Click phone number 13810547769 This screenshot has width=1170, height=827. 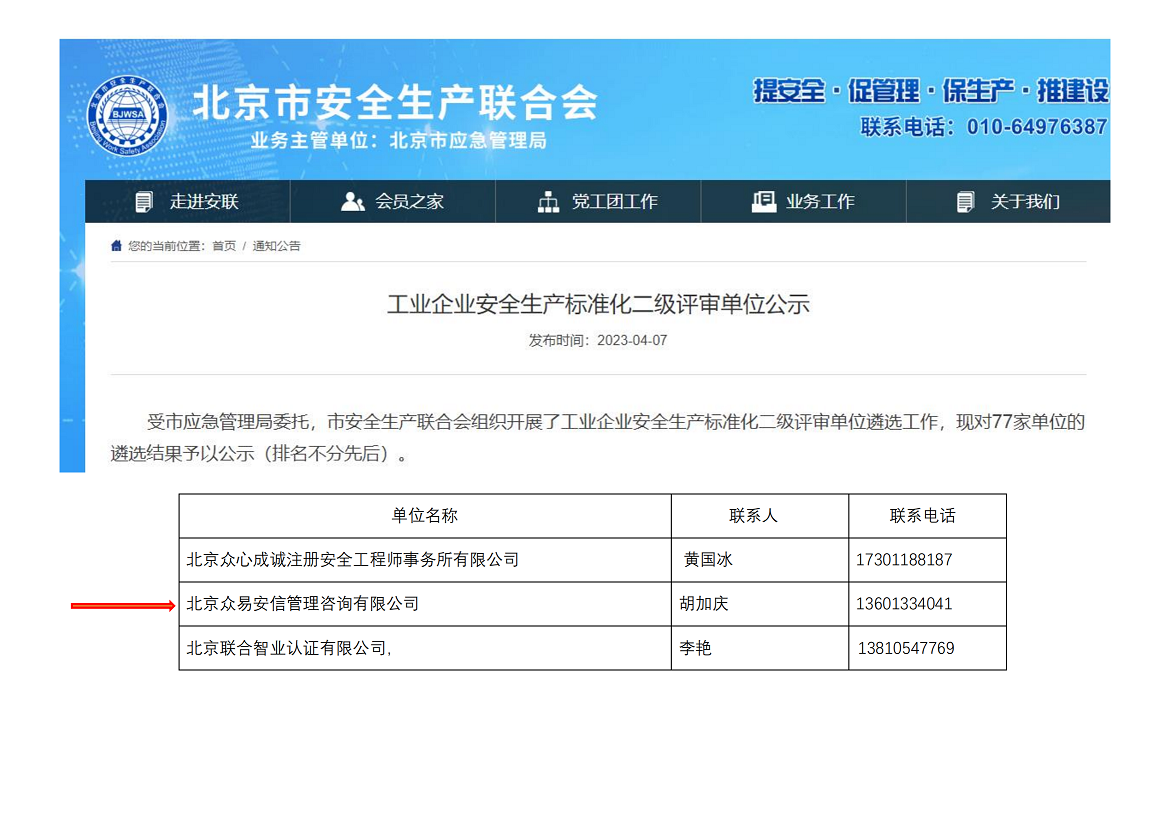coord(906,648)
